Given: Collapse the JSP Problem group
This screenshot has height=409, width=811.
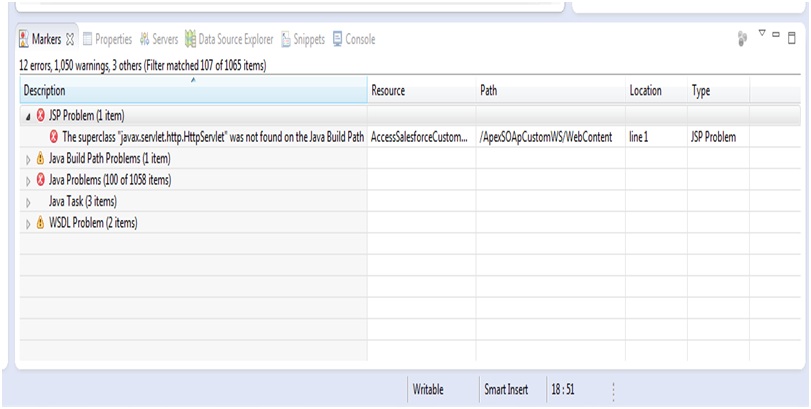Looking at the screenshot, I should coord(28,116).
